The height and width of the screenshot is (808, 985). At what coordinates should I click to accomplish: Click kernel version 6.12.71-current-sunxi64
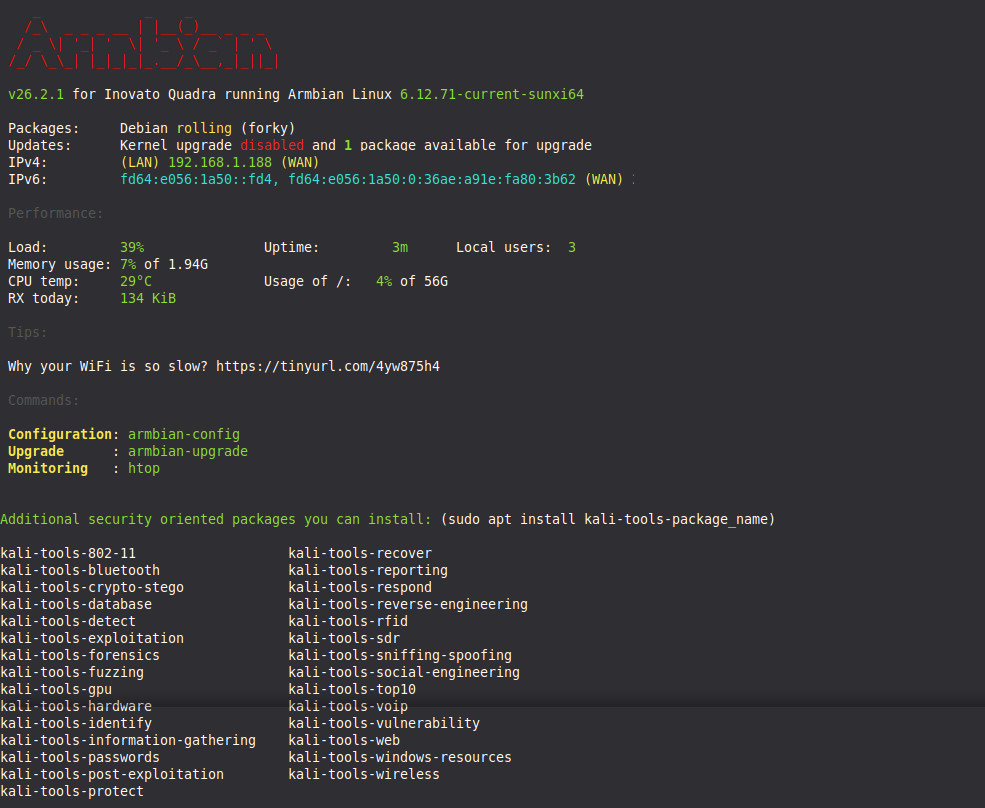tap(492, 94)
